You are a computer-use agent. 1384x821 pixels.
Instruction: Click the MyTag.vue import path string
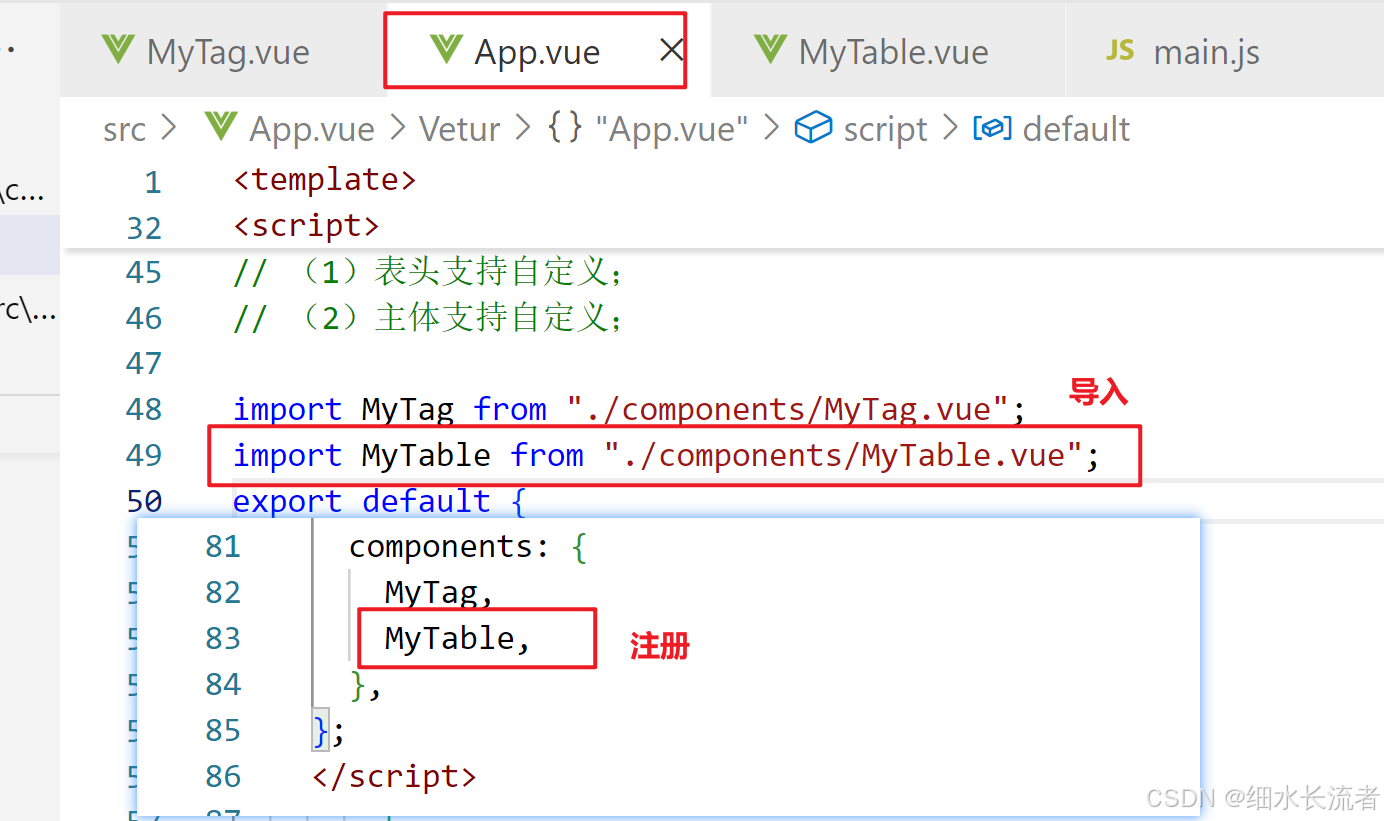click(788, 409)
